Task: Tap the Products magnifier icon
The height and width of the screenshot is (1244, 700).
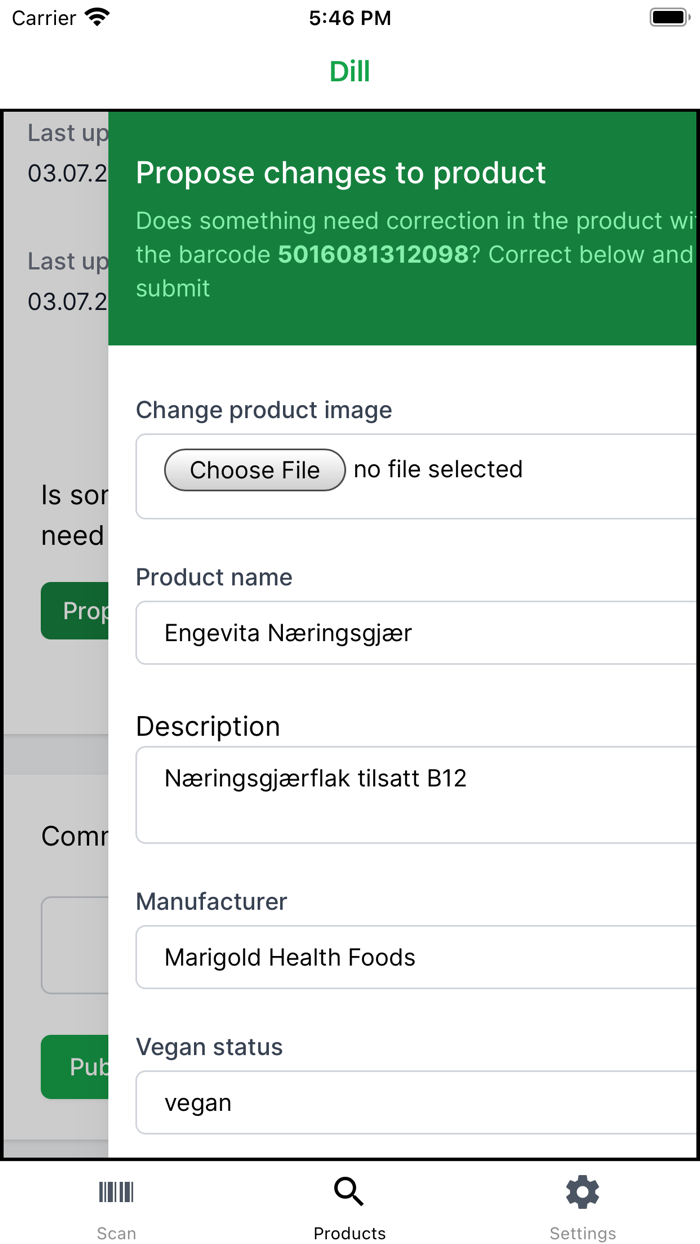Action: tap(349, 1192)
